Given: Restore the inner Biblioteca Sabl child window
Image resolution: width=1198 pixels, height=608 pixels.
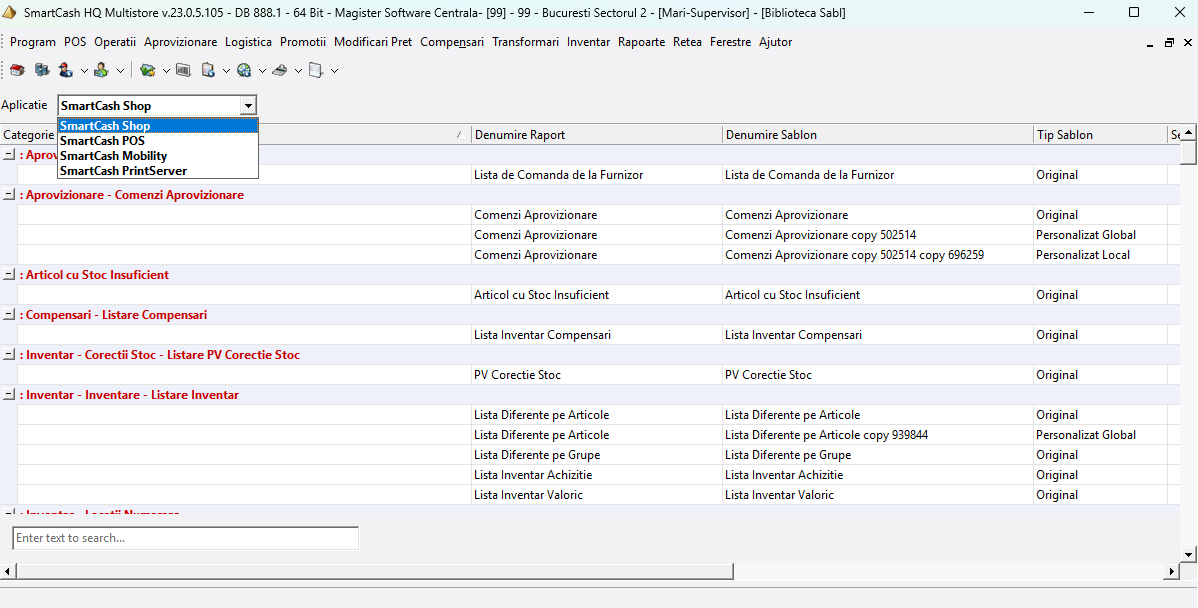Looking at the screenshot, I should [x=1169, y=43].
